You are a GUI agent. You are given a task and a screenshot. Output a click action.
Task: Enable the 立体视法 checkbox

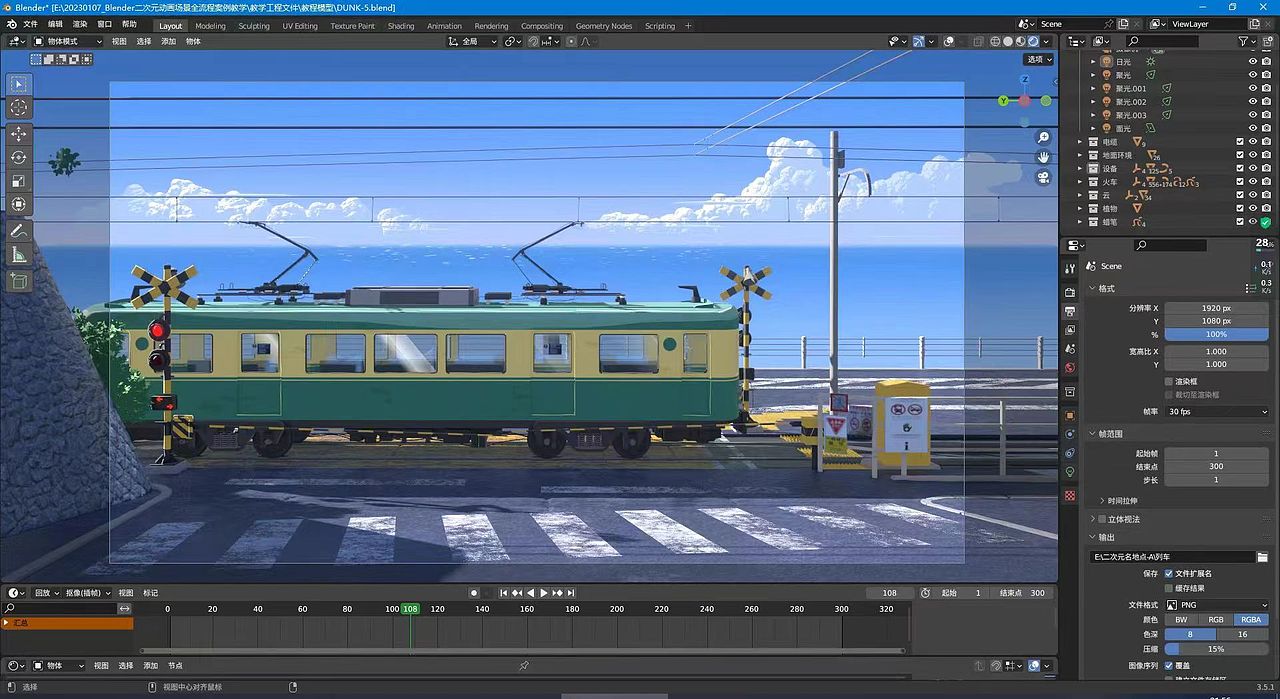[x=1102, y=519]
